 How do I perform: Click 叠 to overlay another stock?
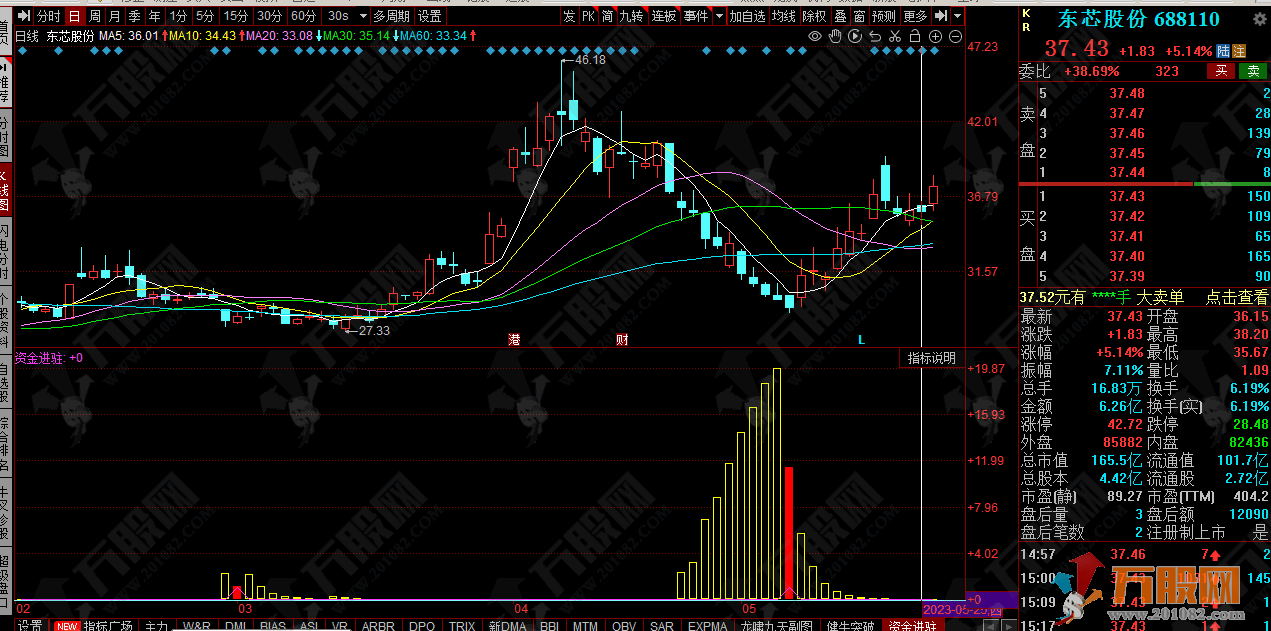click(x=840, y=16)
